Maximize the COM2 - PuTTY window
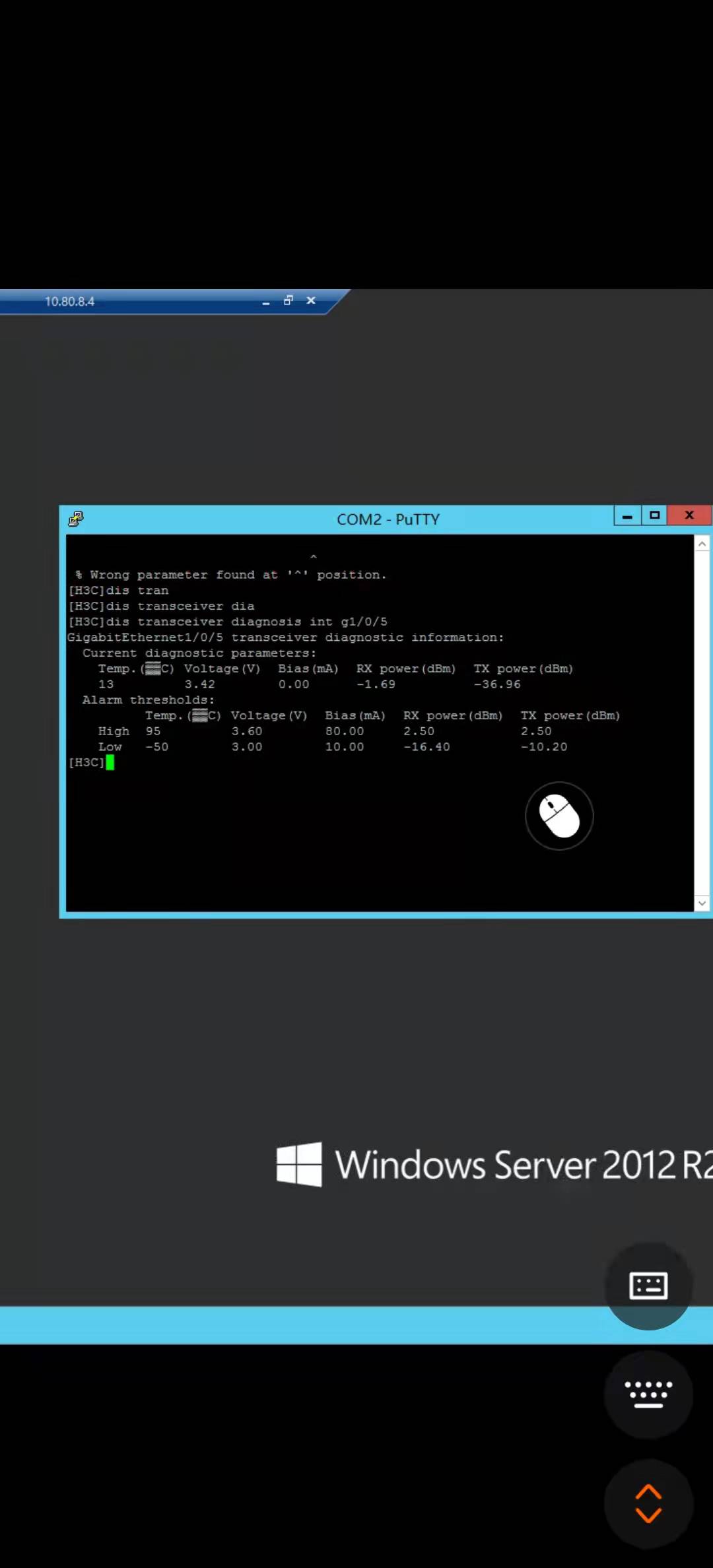The width and height of the screenshot is (713, 1568). click(654, 515)
